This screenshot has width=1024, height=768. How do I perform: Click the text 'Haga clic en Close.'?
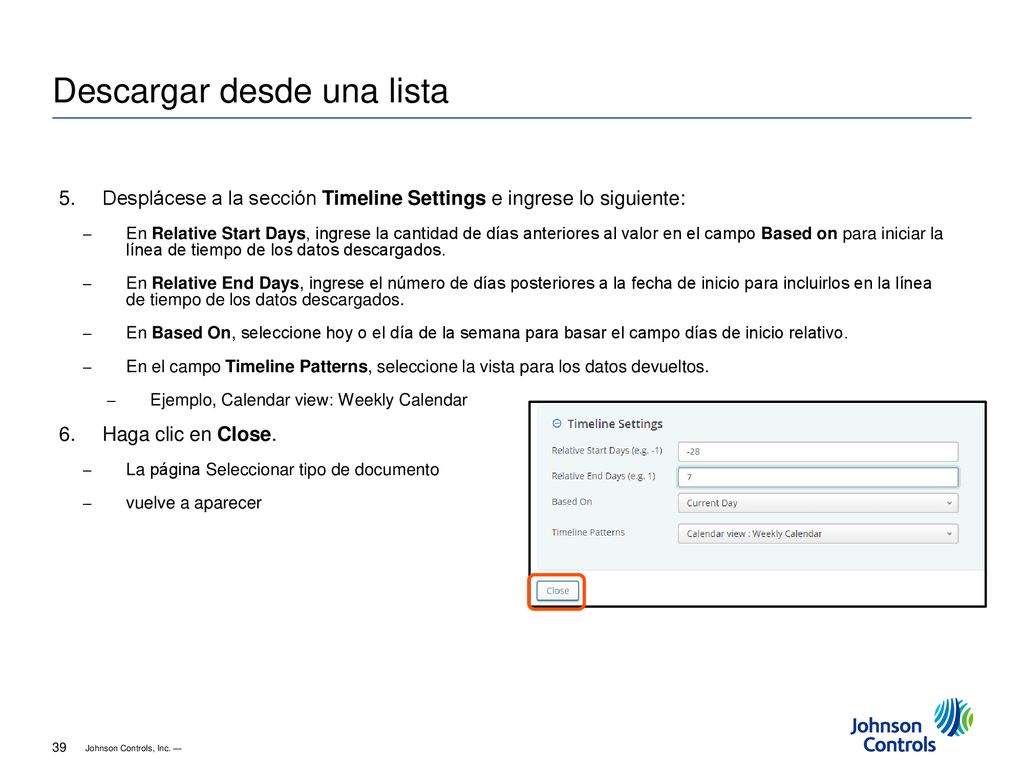pos(189,434)
